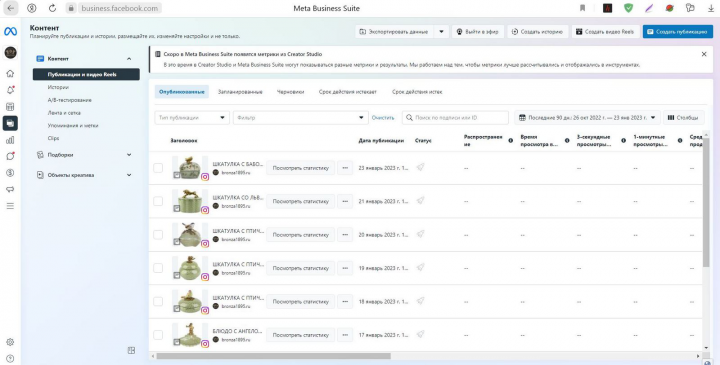
Task: Open thumbnail of ШКАТУЛКА СО ЛЬВ... post
Action: pyautogui.click(x=190, y=201)
